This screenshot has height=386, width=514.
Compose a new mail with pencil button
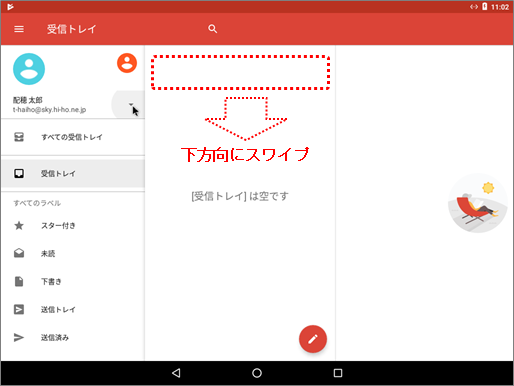[x=313, y=339]
